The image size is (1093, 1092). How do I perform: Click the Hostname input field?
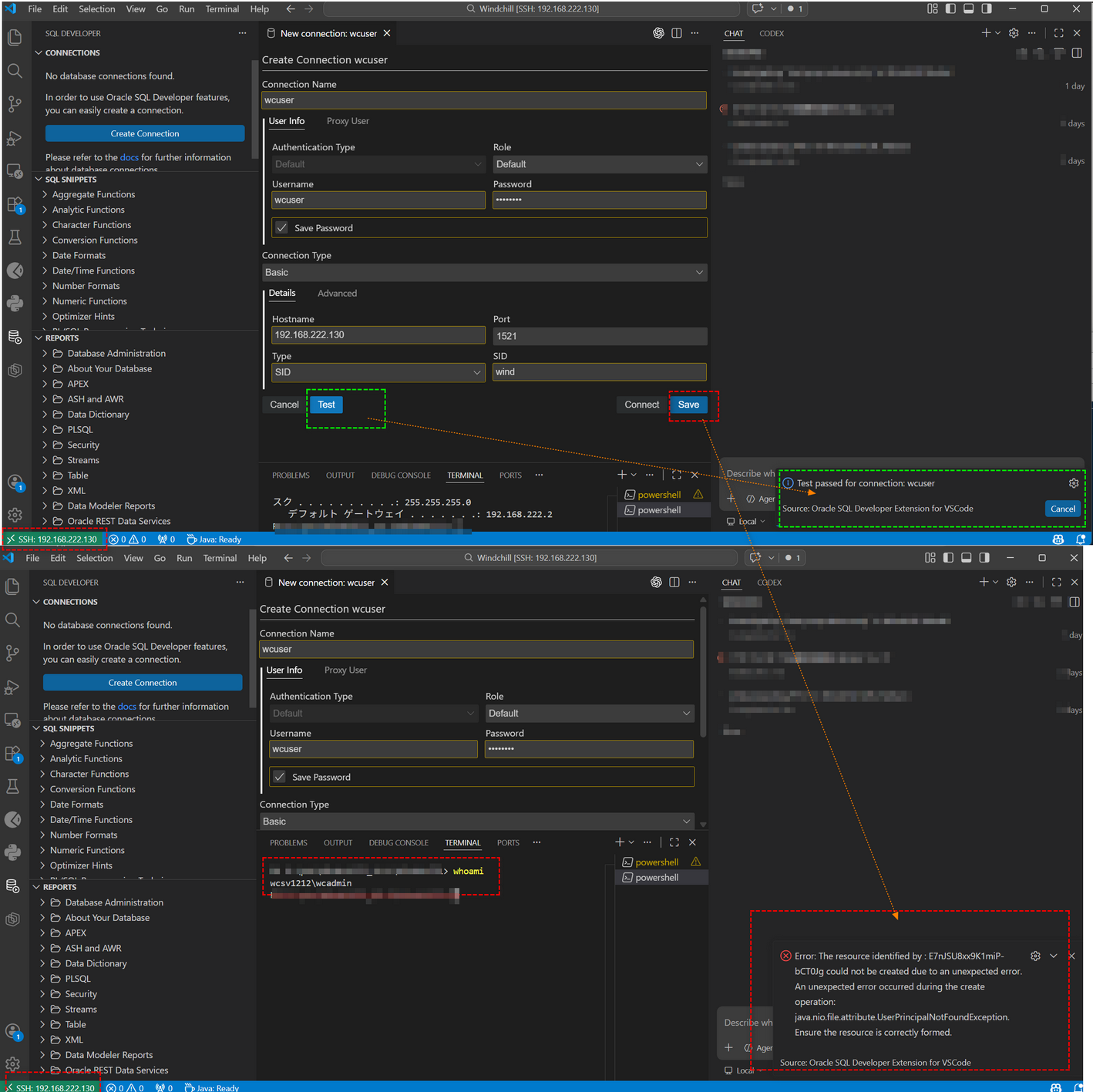(x=378, y=335)
